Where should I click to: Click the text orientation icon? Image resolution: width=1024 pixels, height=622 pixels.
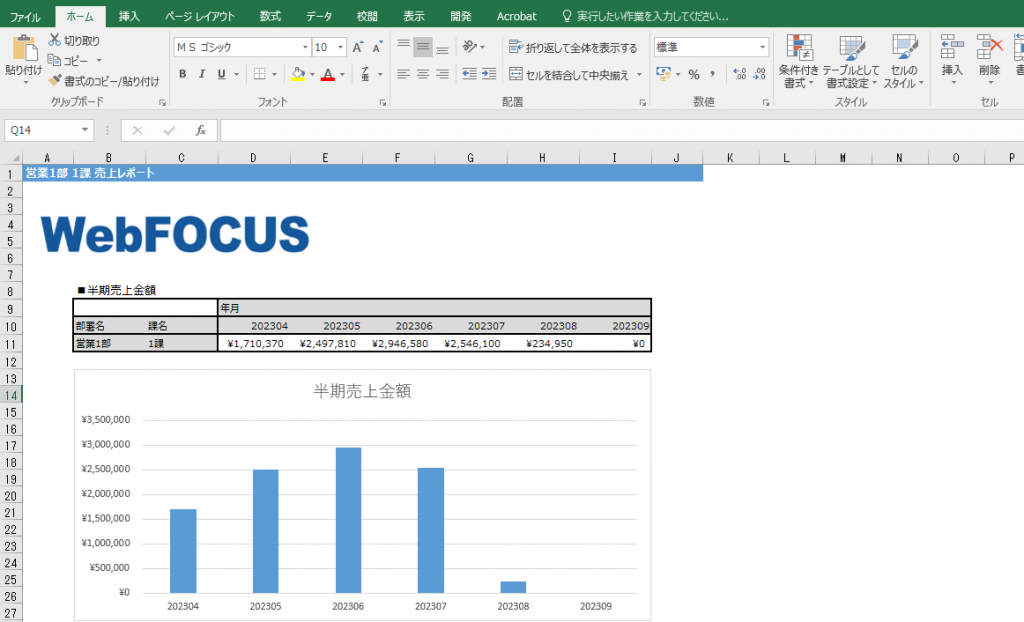tap(470, 46)
